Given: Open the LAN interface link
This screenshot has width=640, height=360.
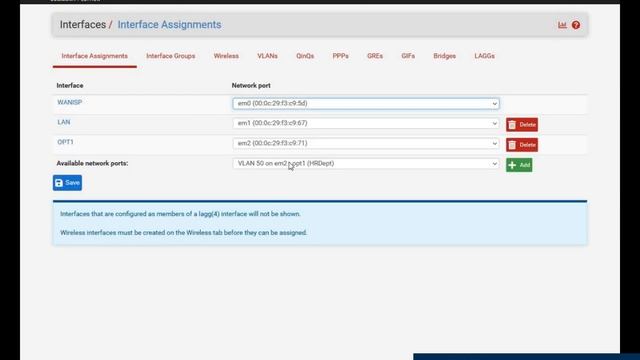Looking at the screenshot, I should click(64, 122).
